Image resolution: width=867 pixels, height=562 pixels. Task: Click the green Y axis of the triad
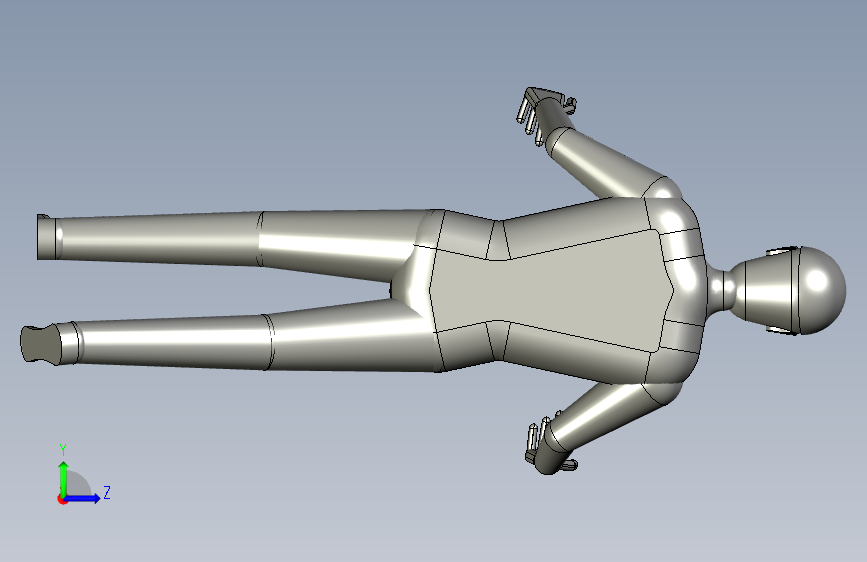[x=64, y=478]
